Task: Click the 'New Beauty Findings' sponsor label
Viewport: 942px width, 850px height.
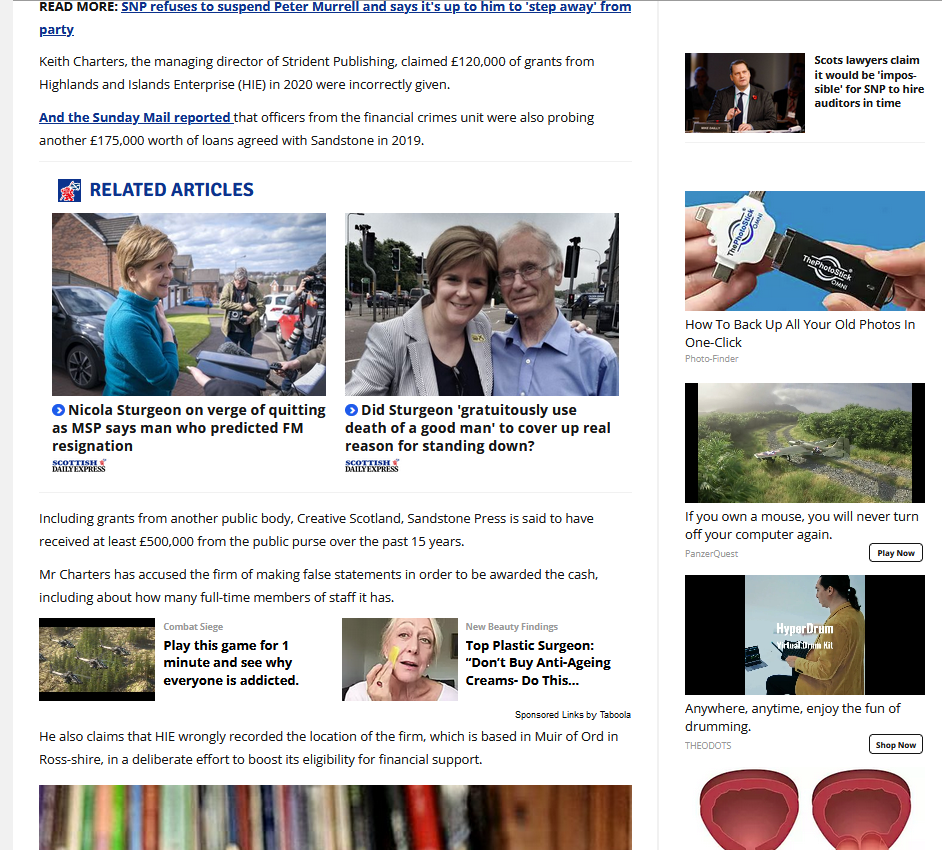Action: tap(511, 627)
